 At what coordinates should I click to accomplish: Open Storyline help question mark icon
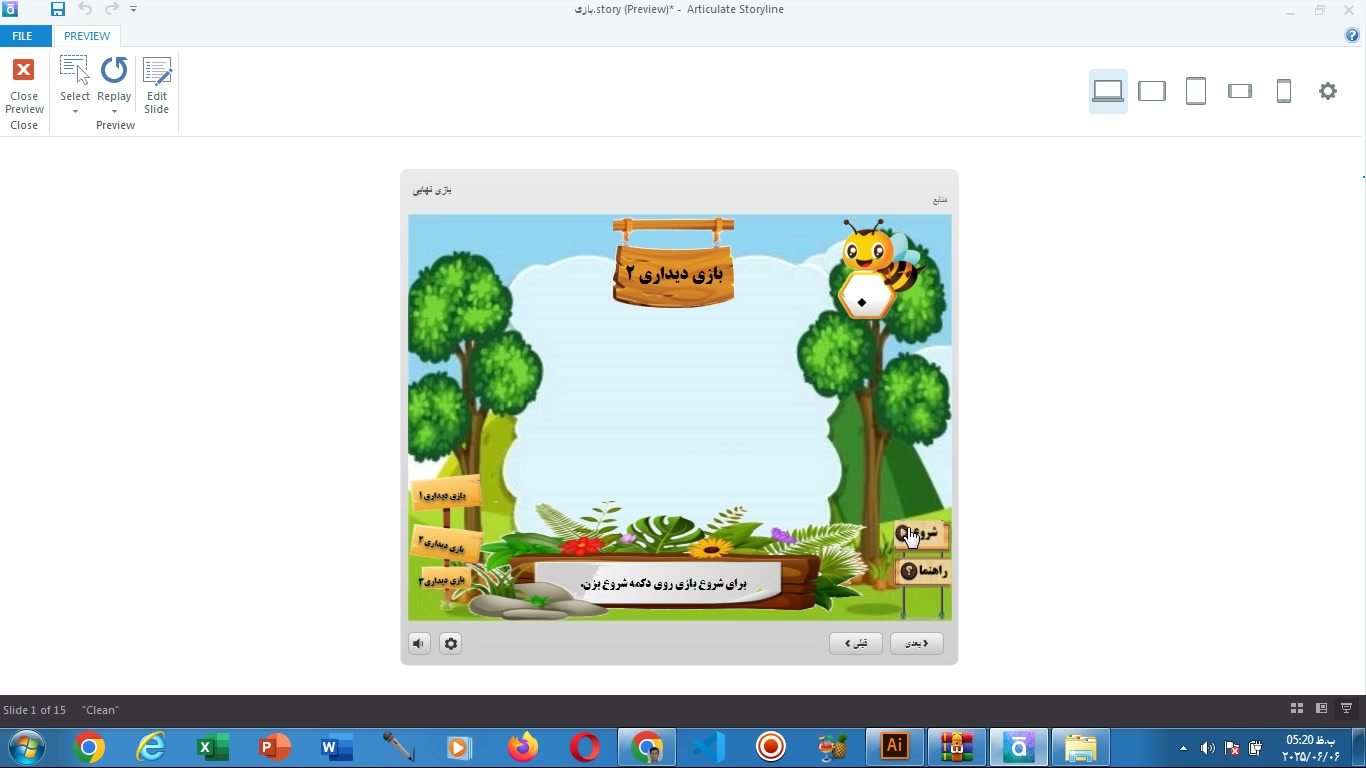point(1353,36)
